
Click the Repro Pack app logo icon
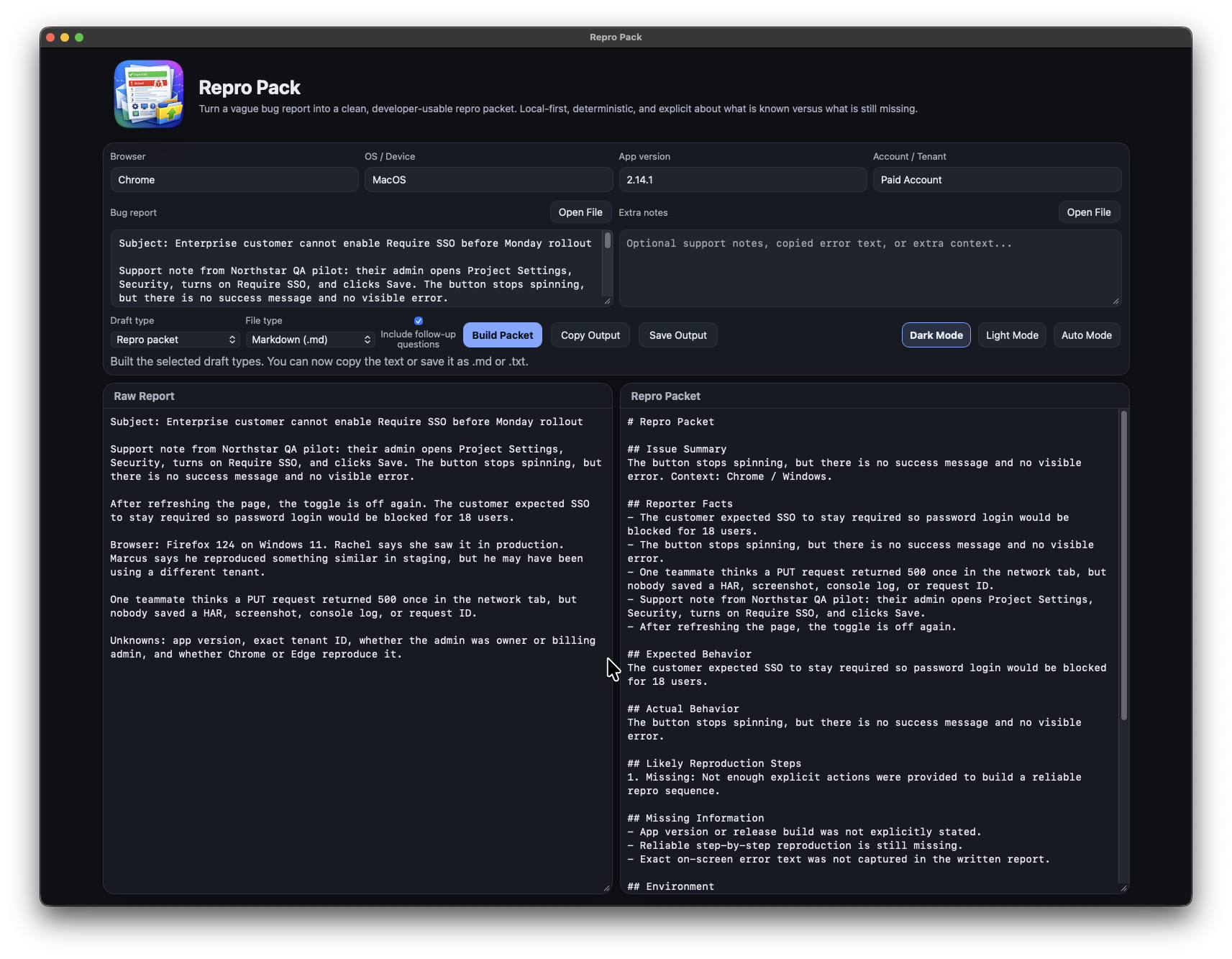pyautogui.click(x=149, y=94)
